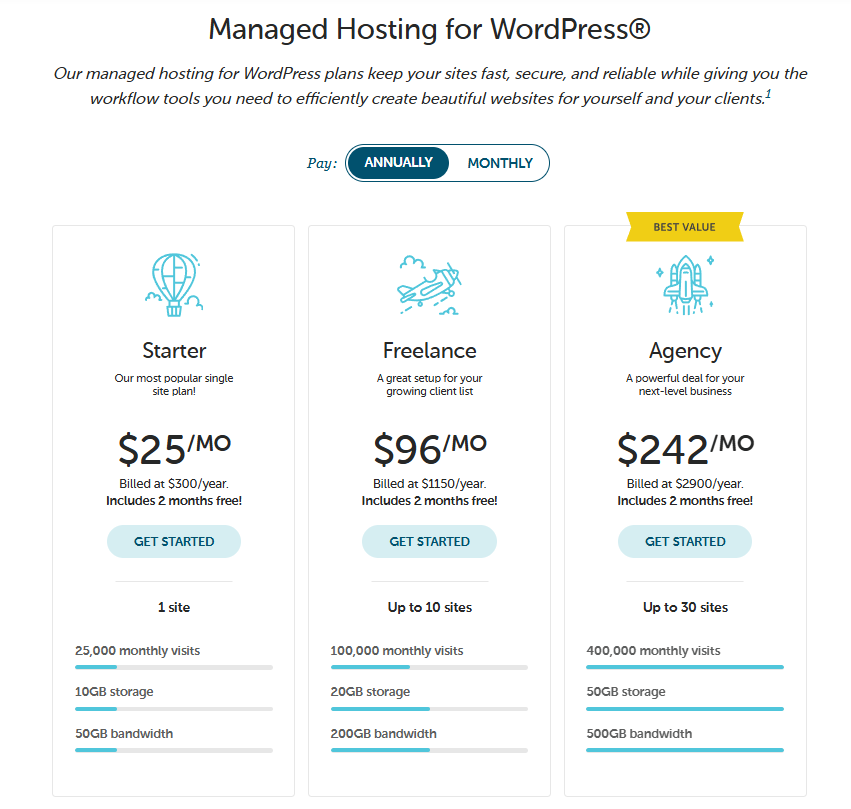
Task: Click the Managed Hosting for WordPress heading
Action: [429, 29]
